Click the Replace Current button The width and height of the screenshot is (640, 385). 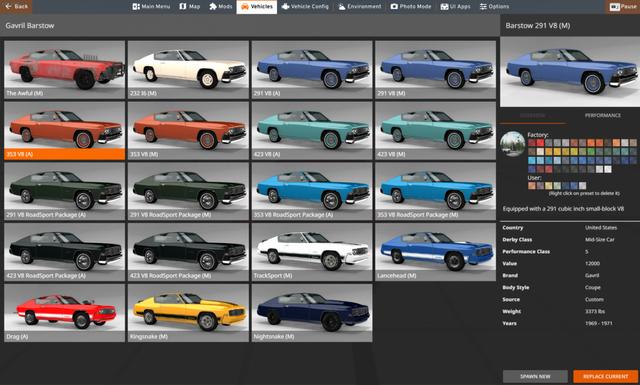click(x=605, y=376)
